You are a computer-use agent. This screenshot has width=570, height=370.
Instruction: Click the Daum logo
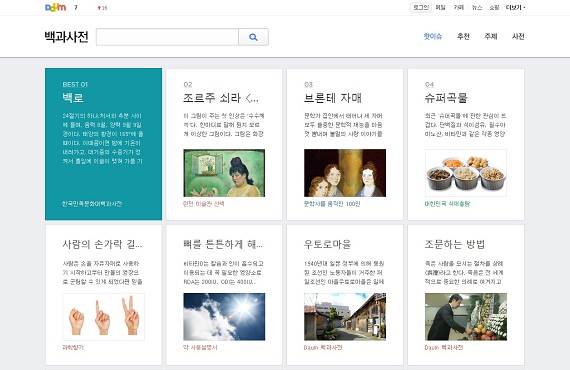(55, 7)
